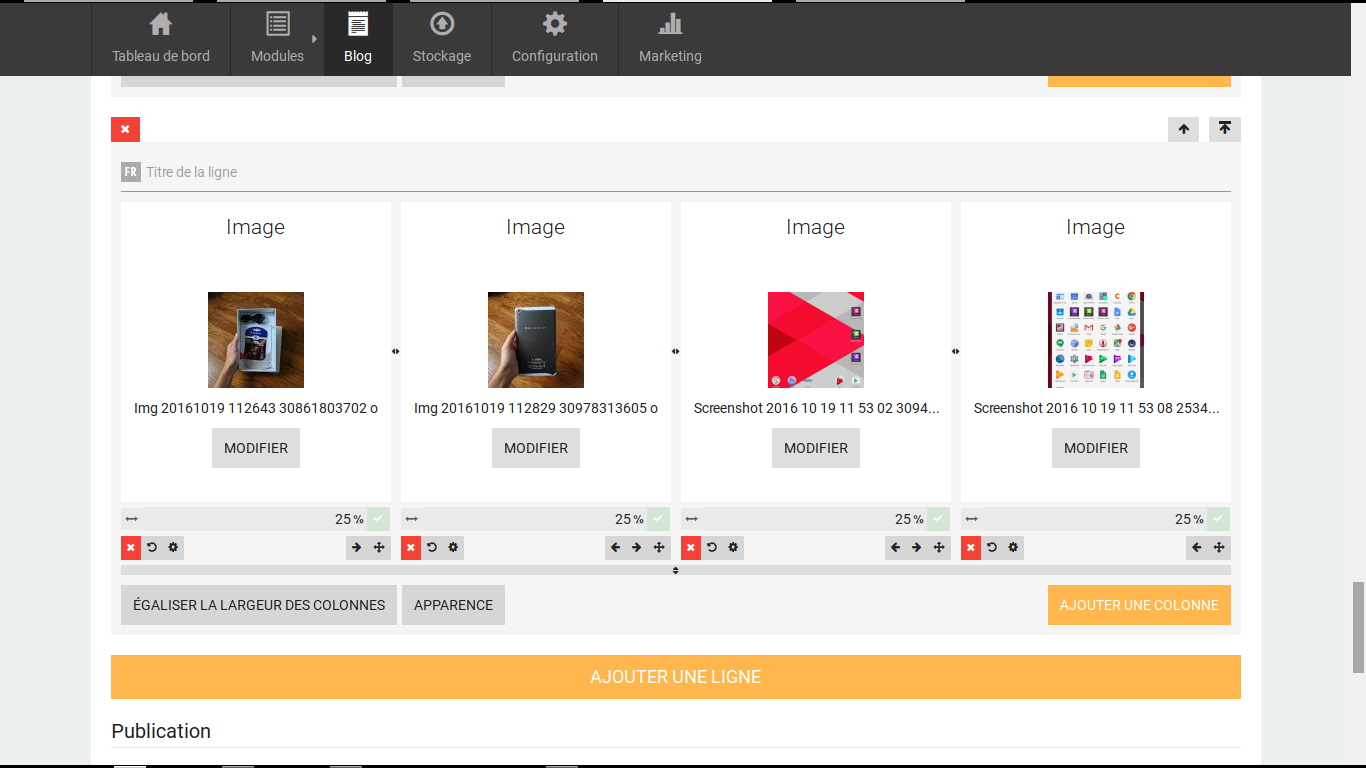
Task: Confirm the 25% width of the first column
Action: (x=378, y=519)
